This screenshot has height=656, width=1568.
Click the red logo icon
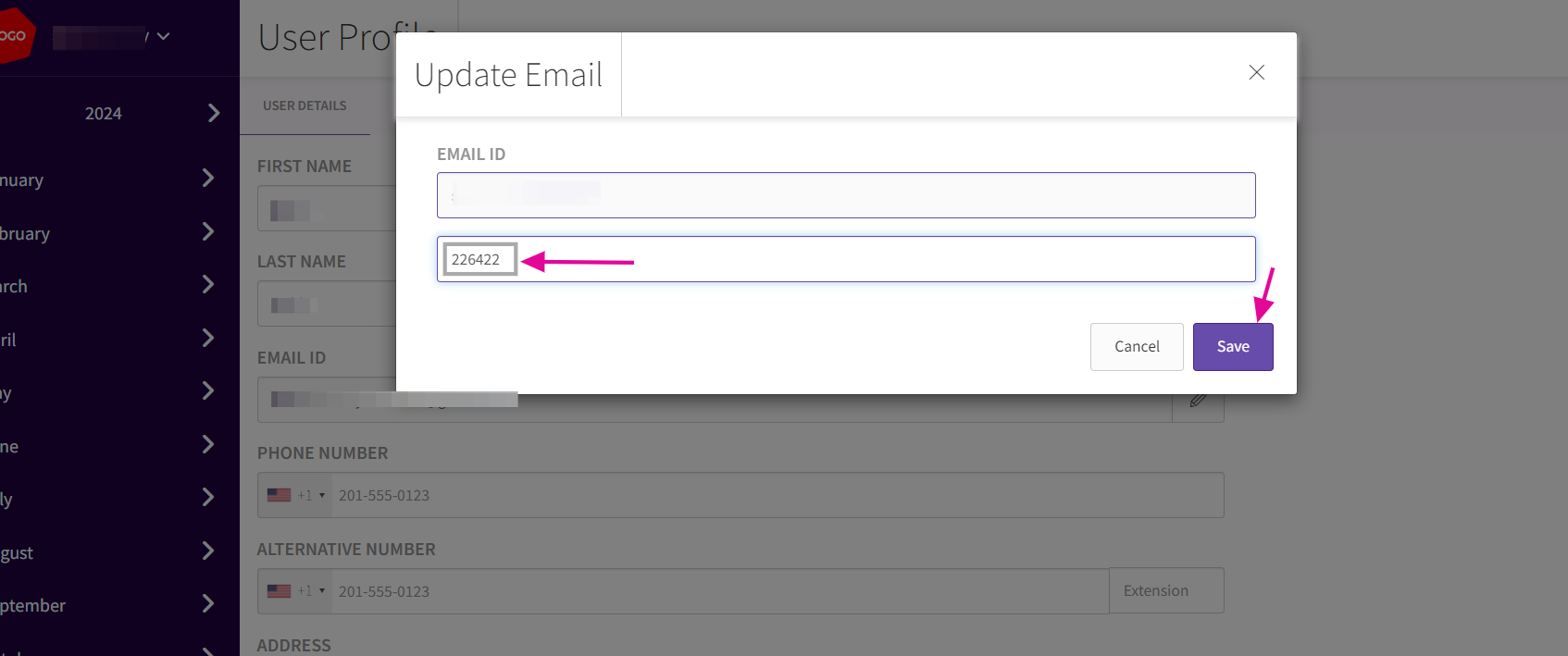click(15, 36)
